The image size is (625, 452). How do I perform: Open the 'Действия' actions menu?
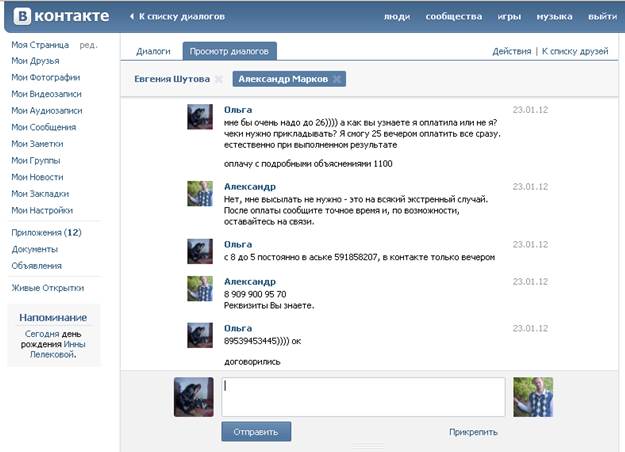pos(512,51)
